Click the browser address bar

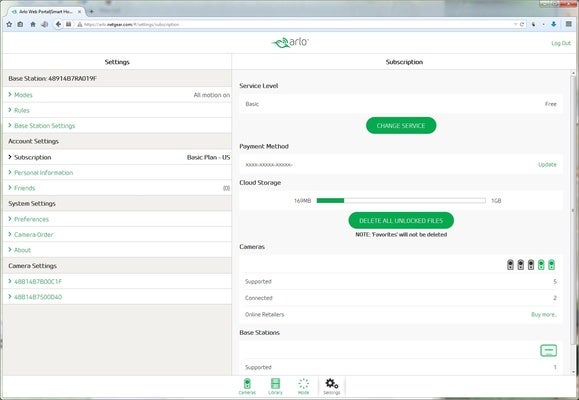point(295,24)
